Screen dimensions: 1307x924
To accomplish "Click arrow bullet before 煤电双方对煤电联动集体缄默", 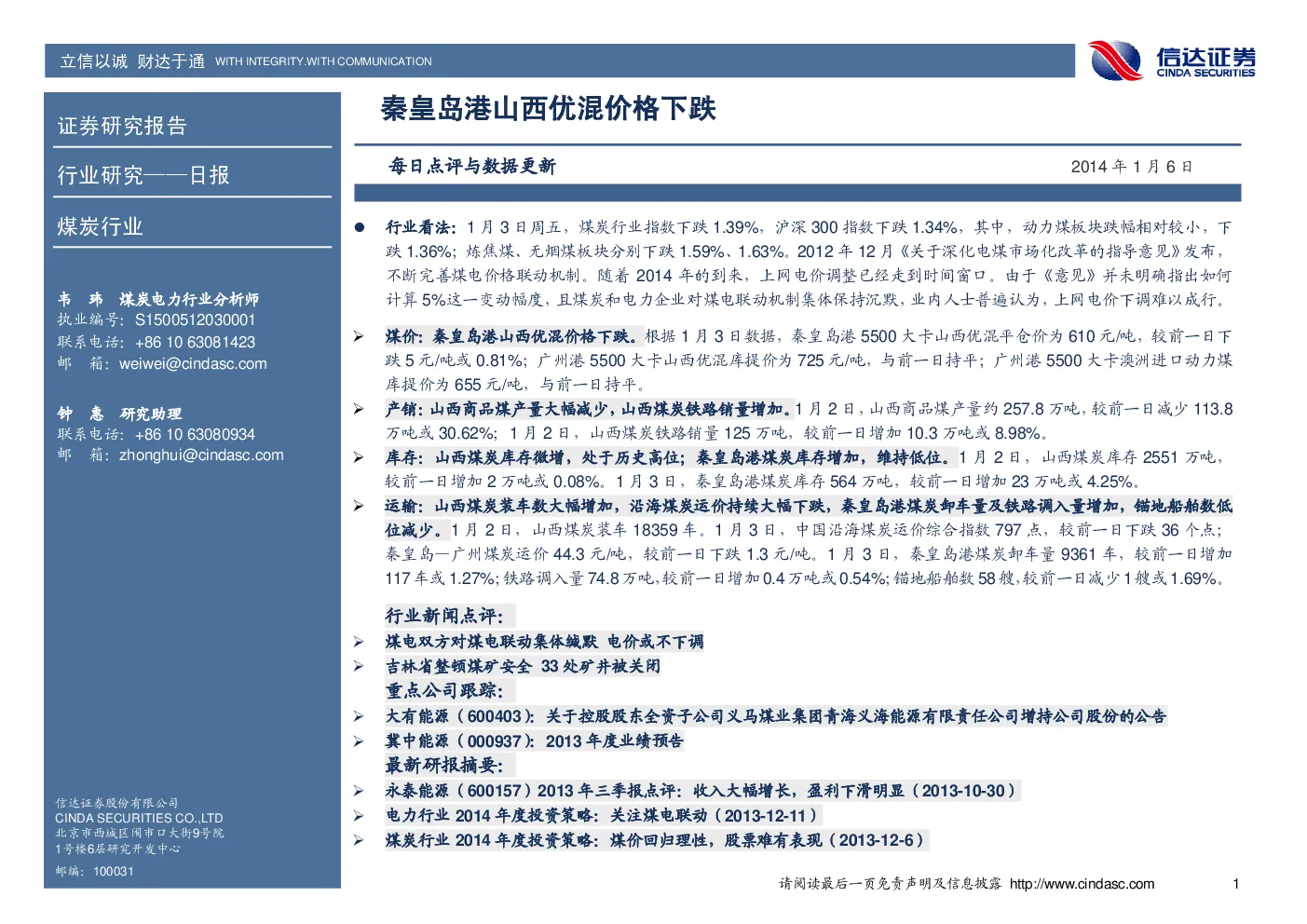I will click(359, 642).
